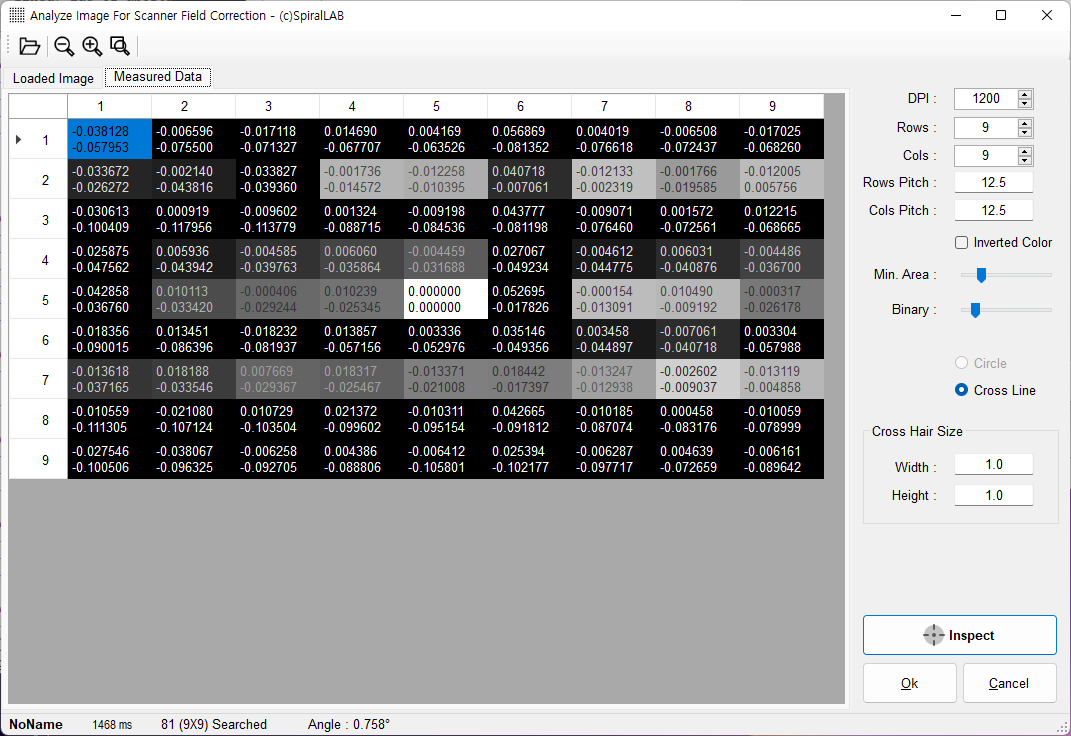Image resolution: width=1071 pixels, height=736 pixels.
Task: Click the 1468 ms status text
Action: point(112,724)
